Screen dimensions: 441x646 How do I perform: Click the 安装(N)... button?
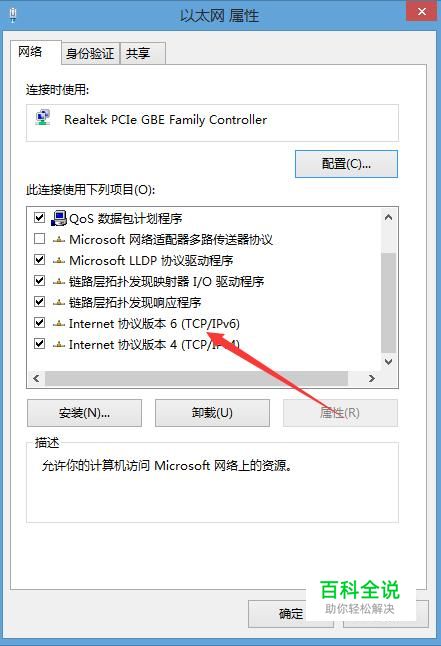click(84, 413)
